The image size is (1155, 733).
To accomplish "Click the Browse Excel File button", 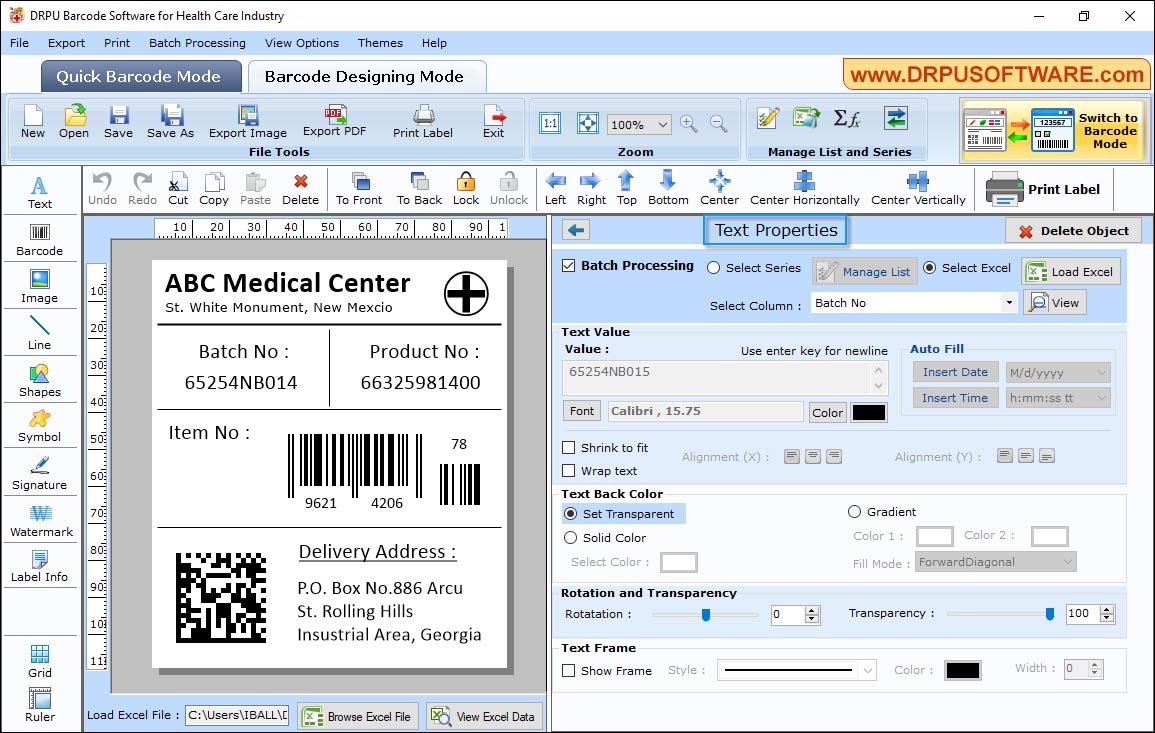I will pyautogui.click(x=357, y=716).
